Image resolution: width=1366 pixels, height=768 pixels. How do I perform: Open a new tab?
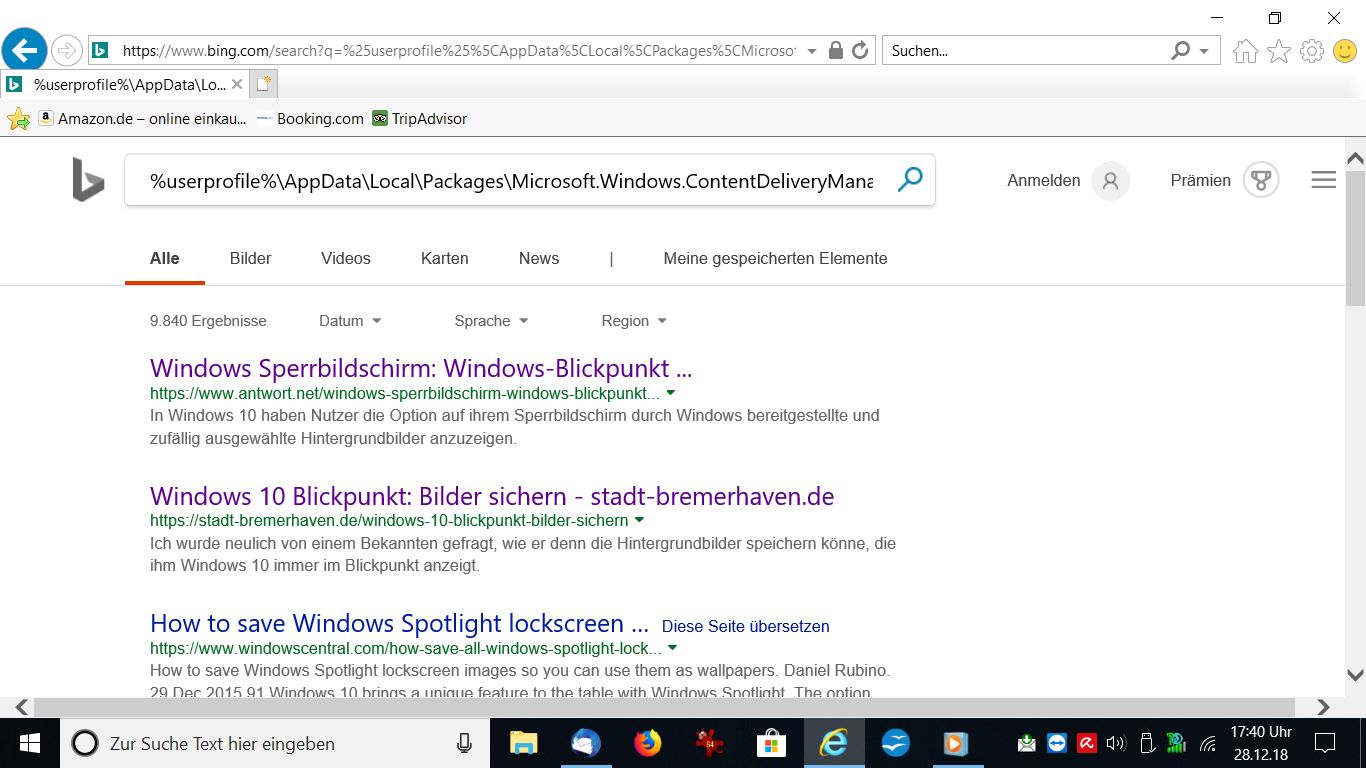263,84
